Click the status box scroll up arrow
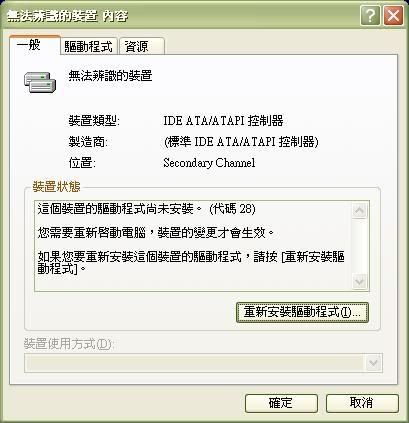409x423 pixels. click(x=360, y=210)
